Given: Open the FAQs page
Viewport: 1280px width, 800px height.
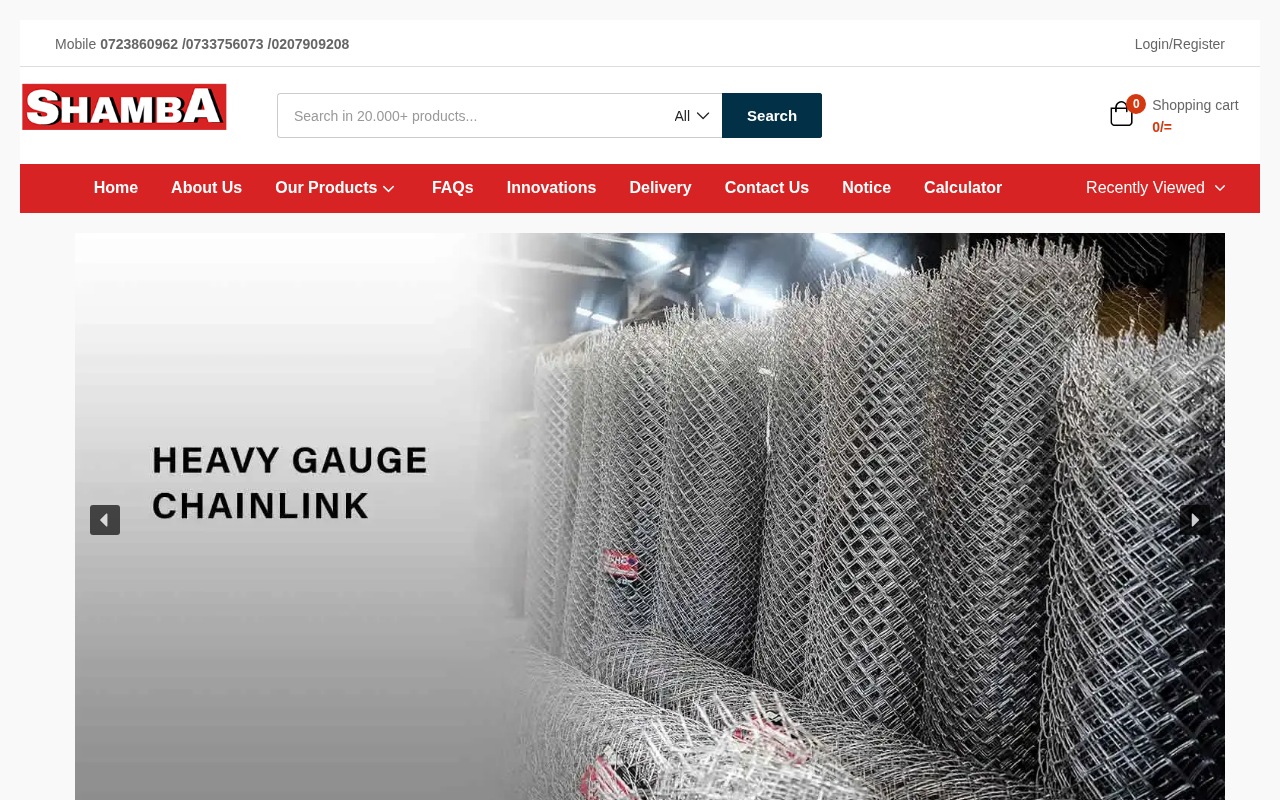Looking at the screenshot, I should [453, 188].
